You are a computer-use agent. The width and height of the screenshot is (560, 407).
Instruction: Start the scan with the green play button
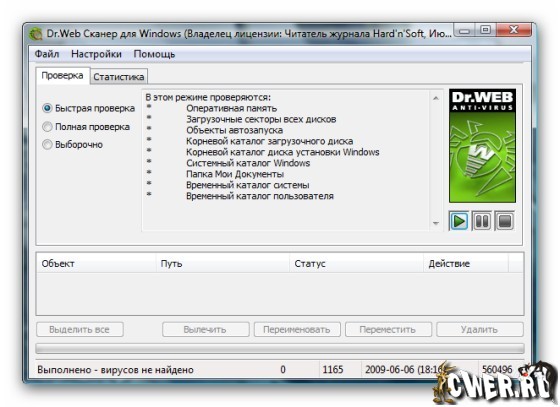point(459,221)
